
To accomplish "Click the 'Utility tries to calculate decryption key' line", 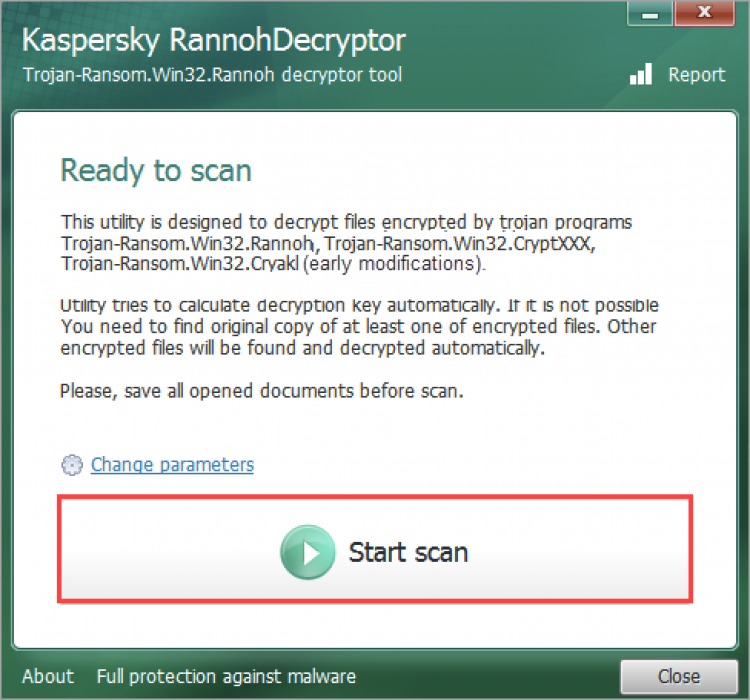I will (x=359, y=305).
